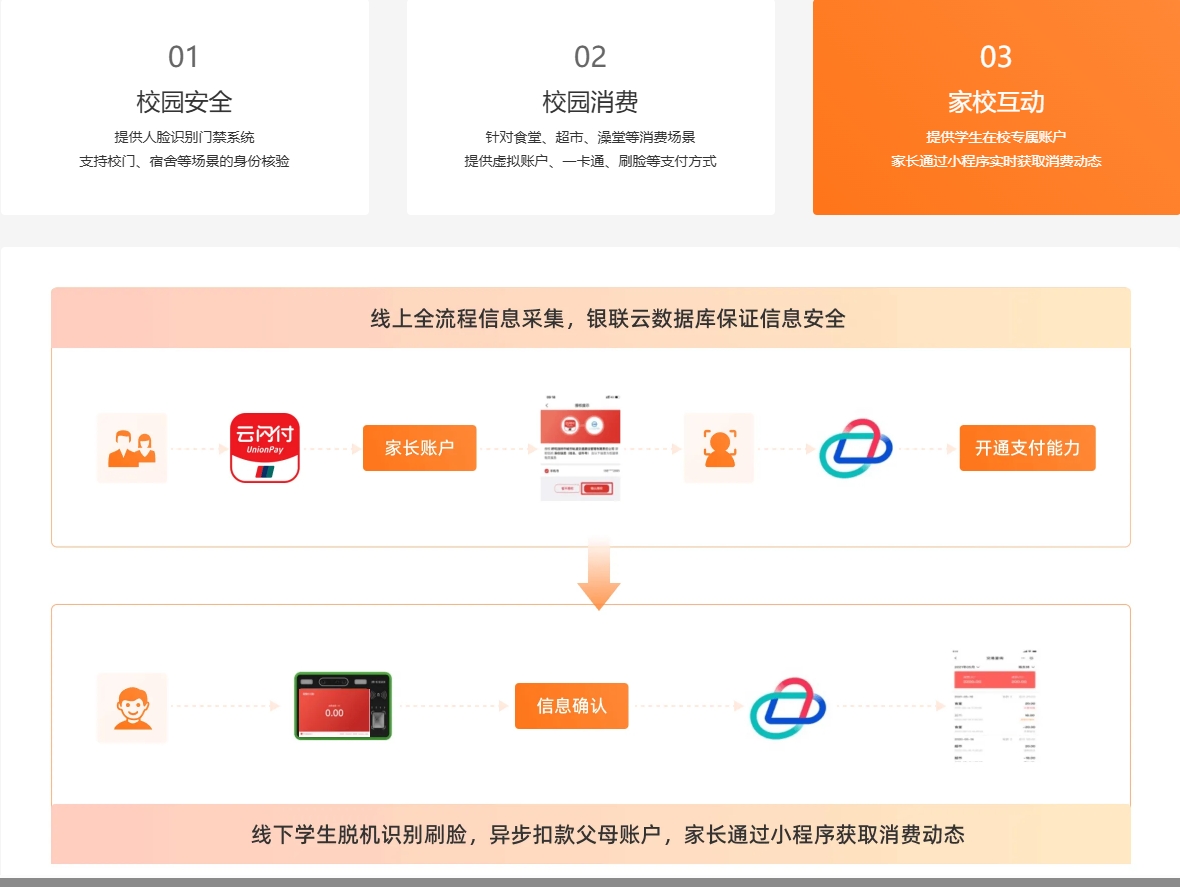Click the interlocking rings logo in the bottom flow
Screen dimensions: 1180x887
pos(788,707)
